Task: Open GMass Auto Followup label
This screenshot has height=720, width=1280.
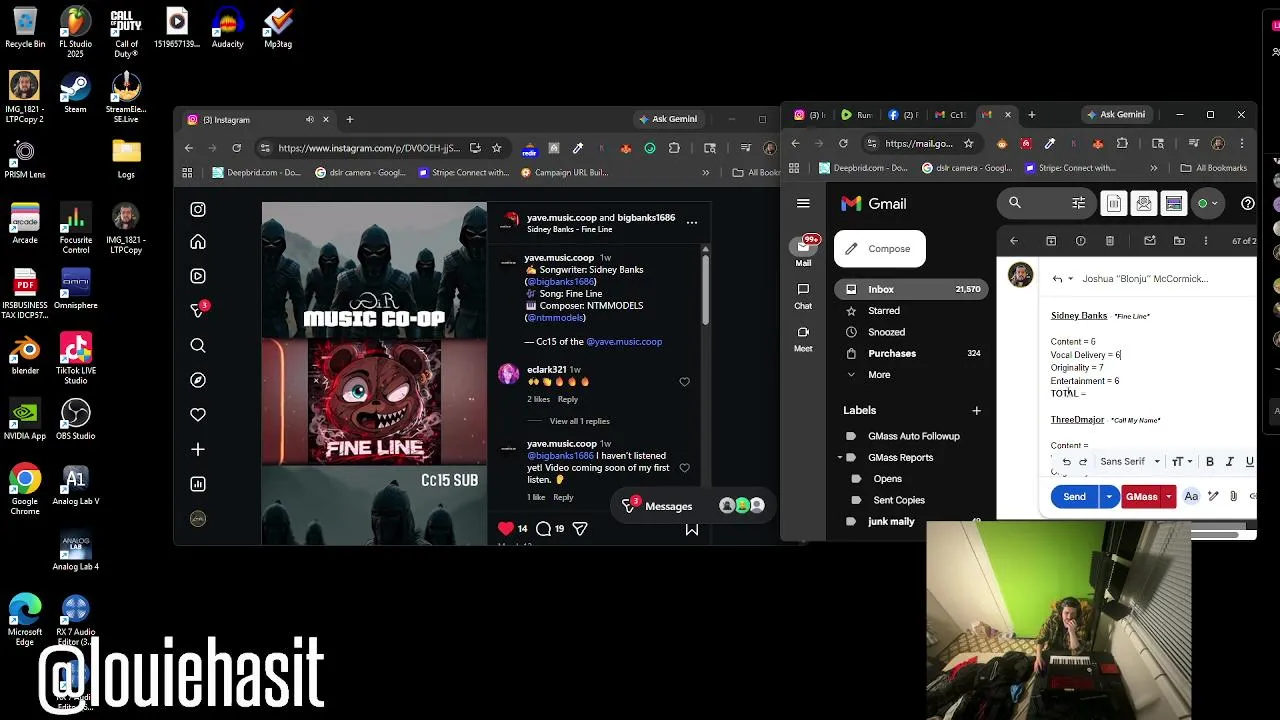Action: [912, 436]
